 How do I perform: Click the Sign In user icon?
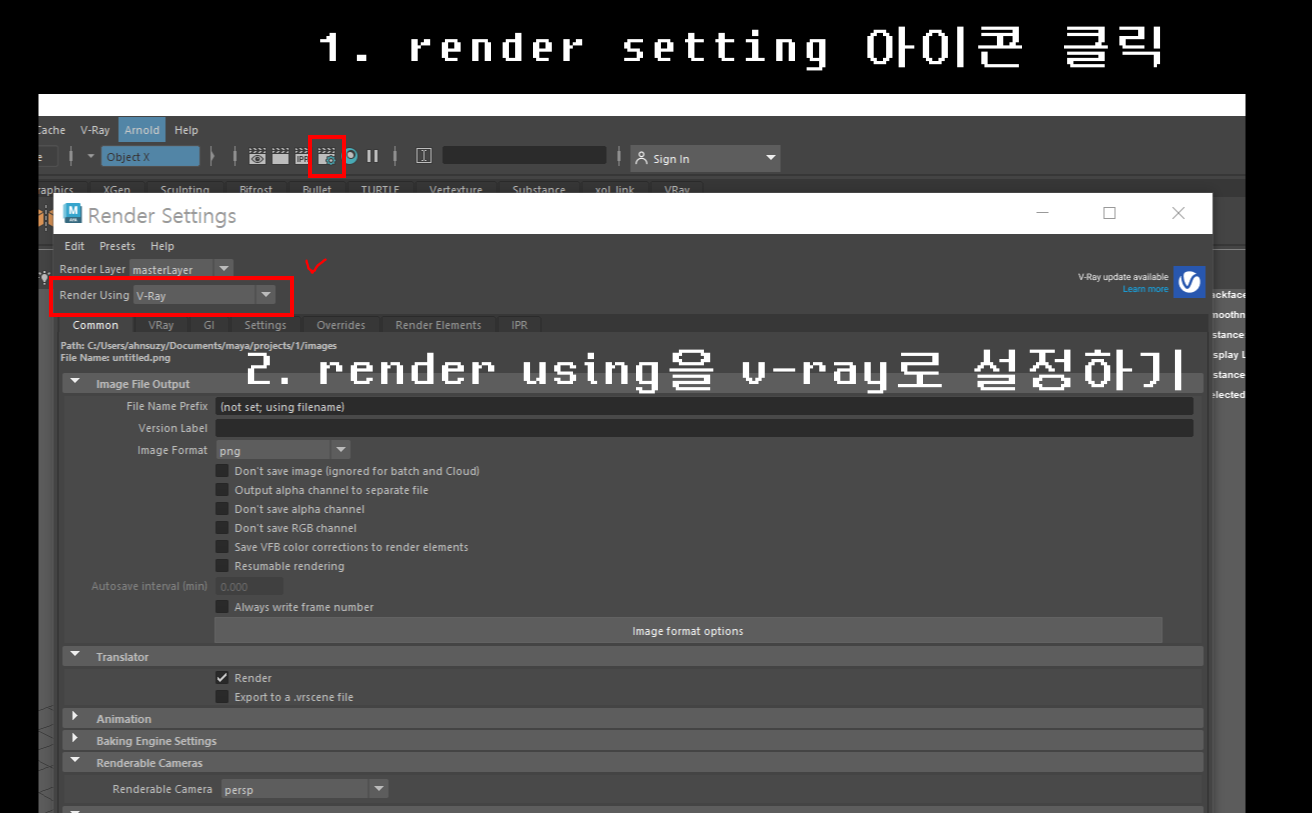(x=641, y=158)
